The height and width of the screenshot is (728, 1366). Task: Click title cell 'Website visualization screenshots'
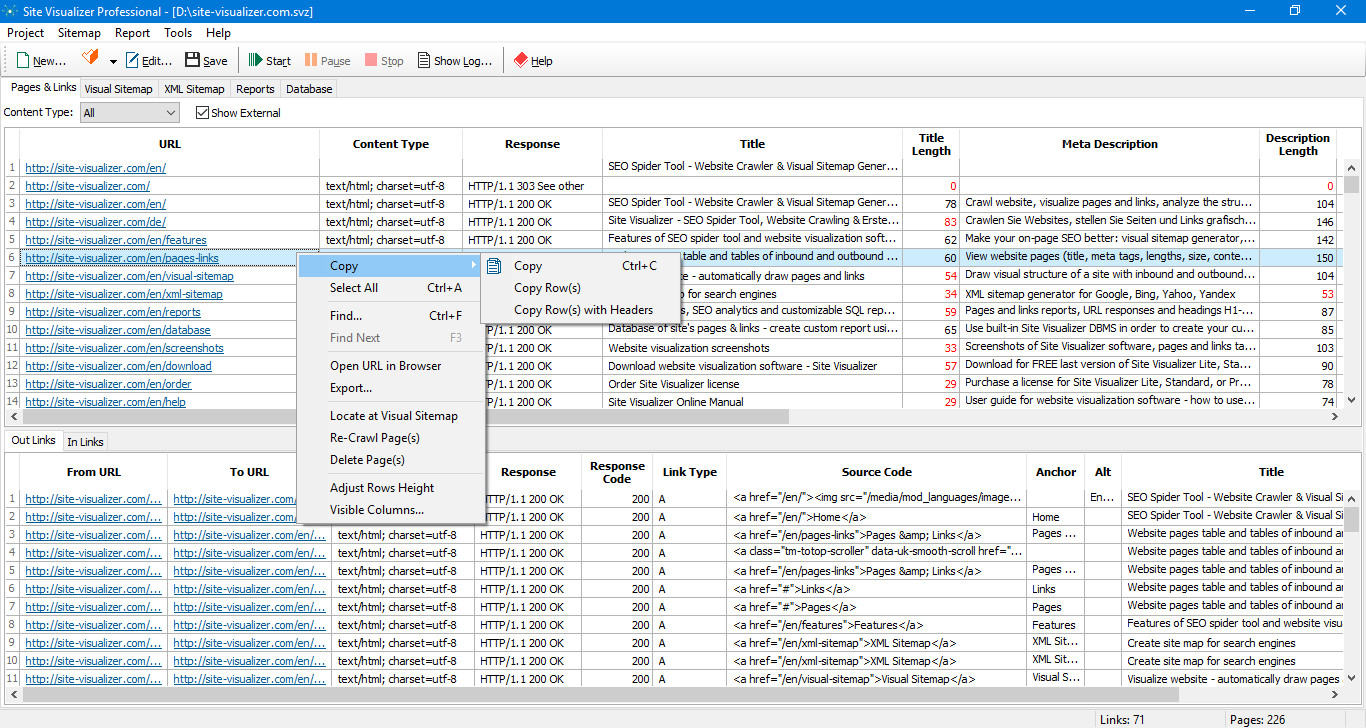(x=752, y=348)
